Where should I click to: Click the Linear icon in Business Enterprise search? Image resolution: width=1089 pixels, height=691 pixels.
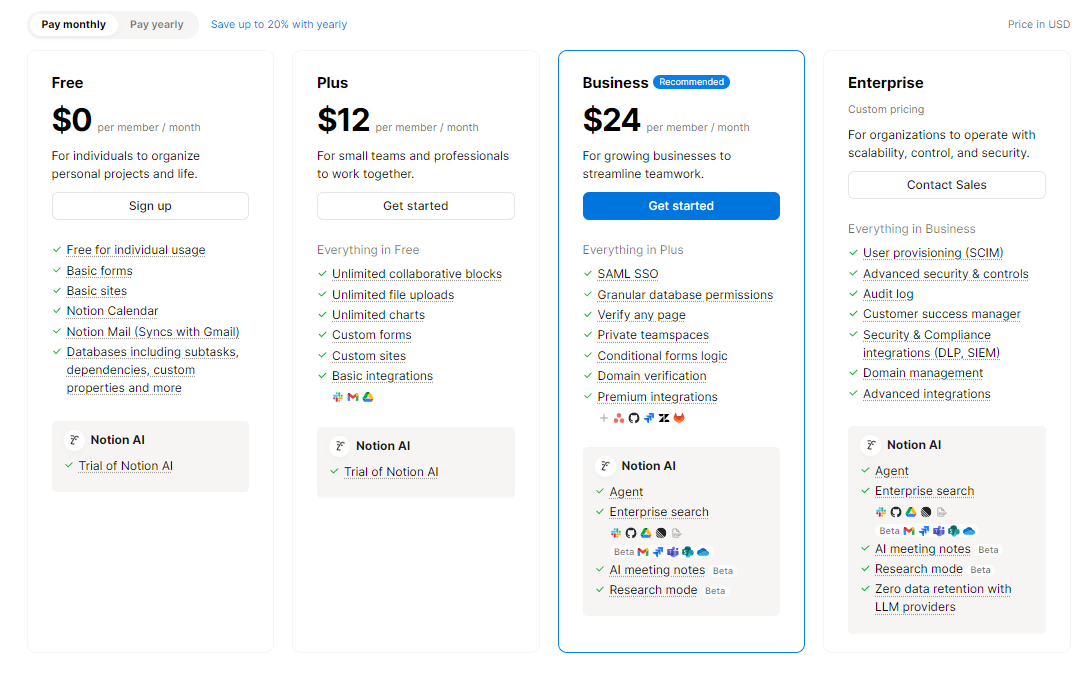point(661,533)
